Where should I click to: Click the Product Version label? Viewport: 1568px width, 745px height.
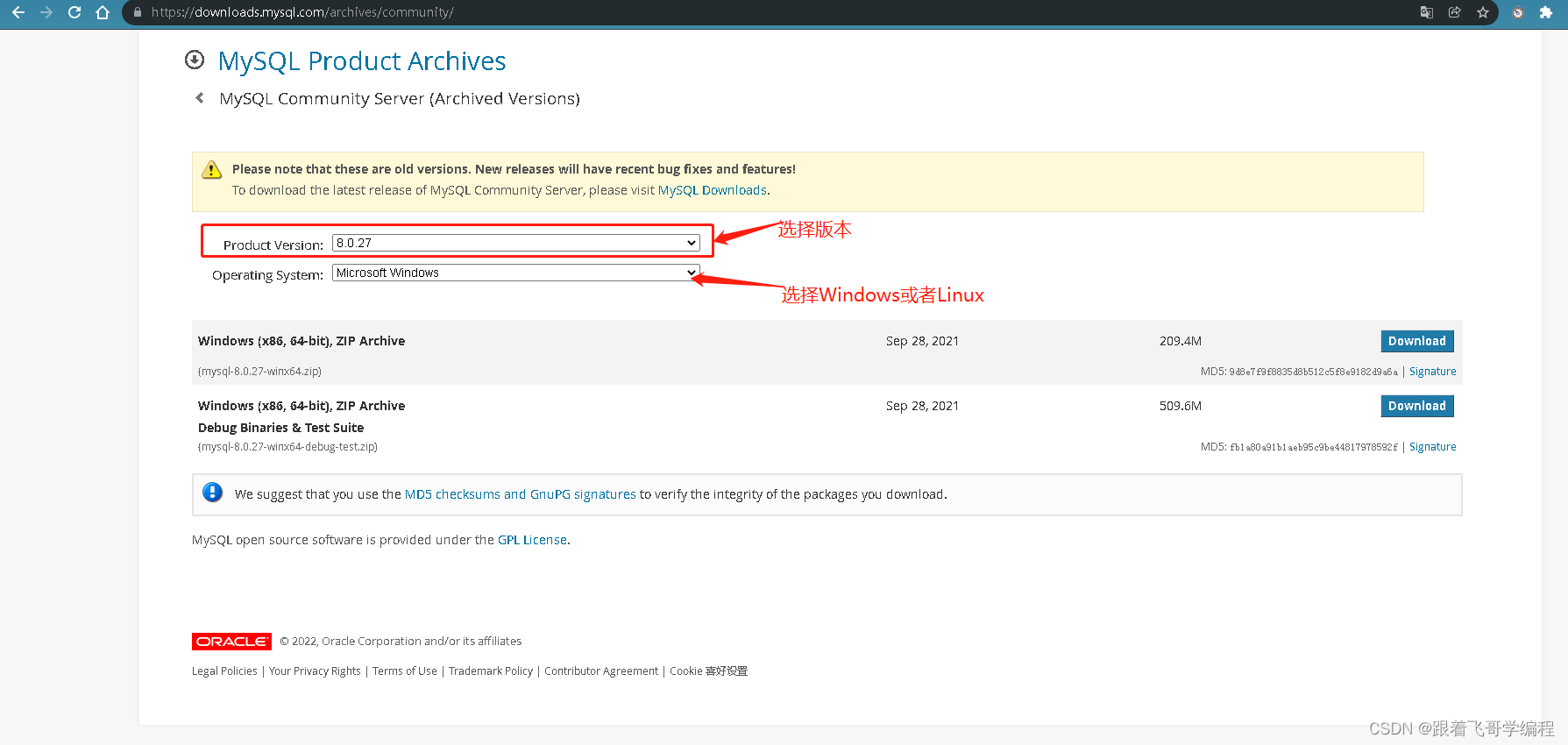273,245
